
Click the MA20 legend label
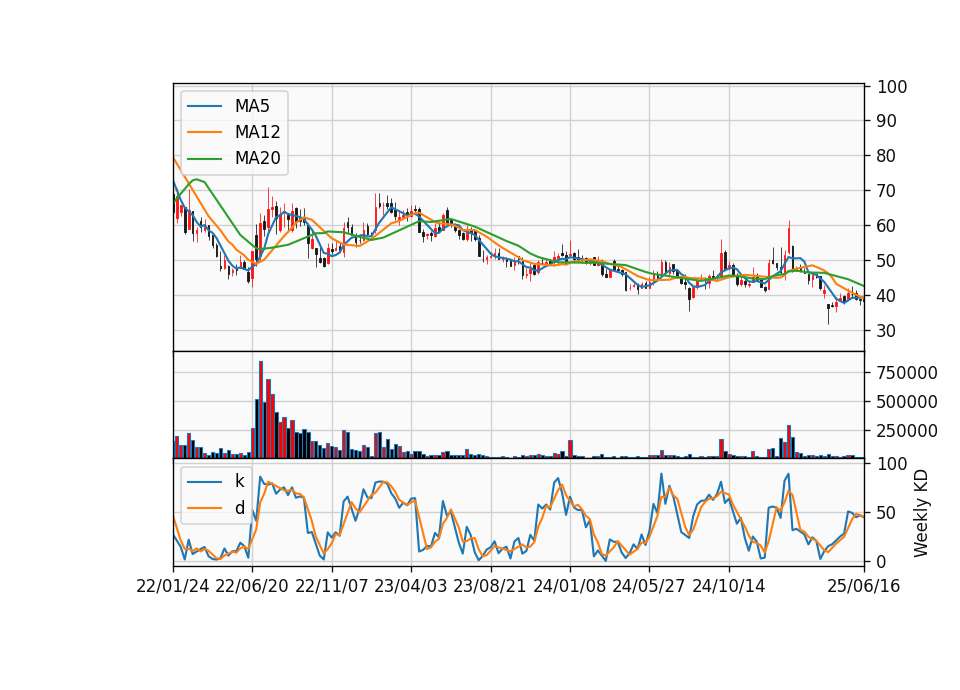pos(257,158)
